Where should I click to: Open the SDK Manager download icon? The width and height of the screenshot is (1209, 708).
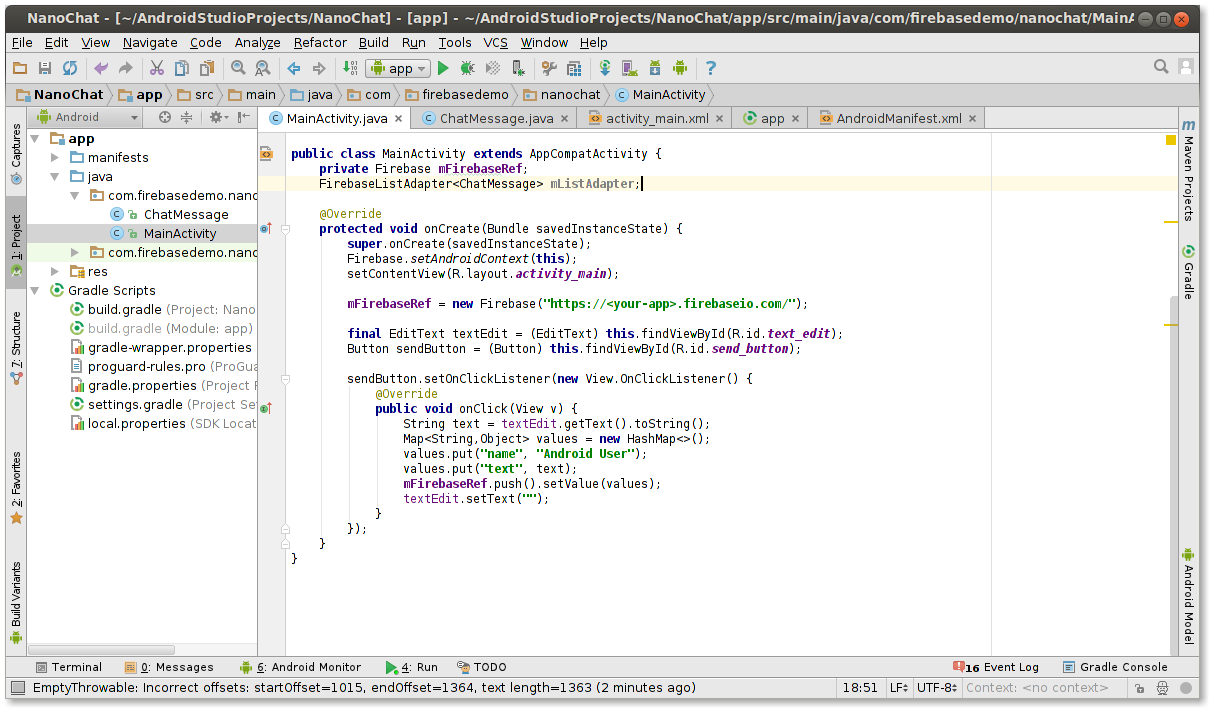[655, 68]
